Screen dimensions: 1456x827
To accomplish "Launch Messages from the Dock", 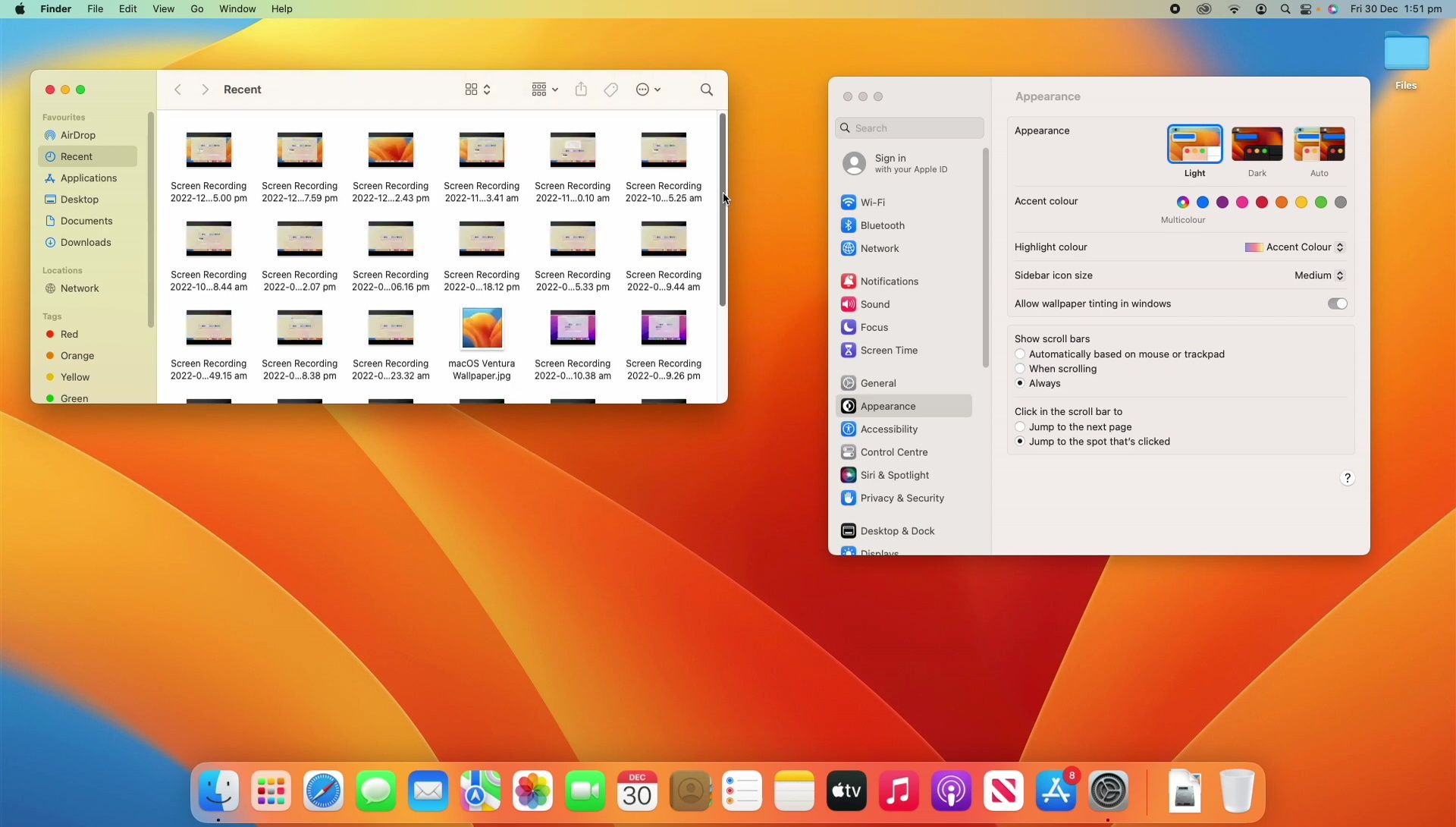I will (376, 791).
